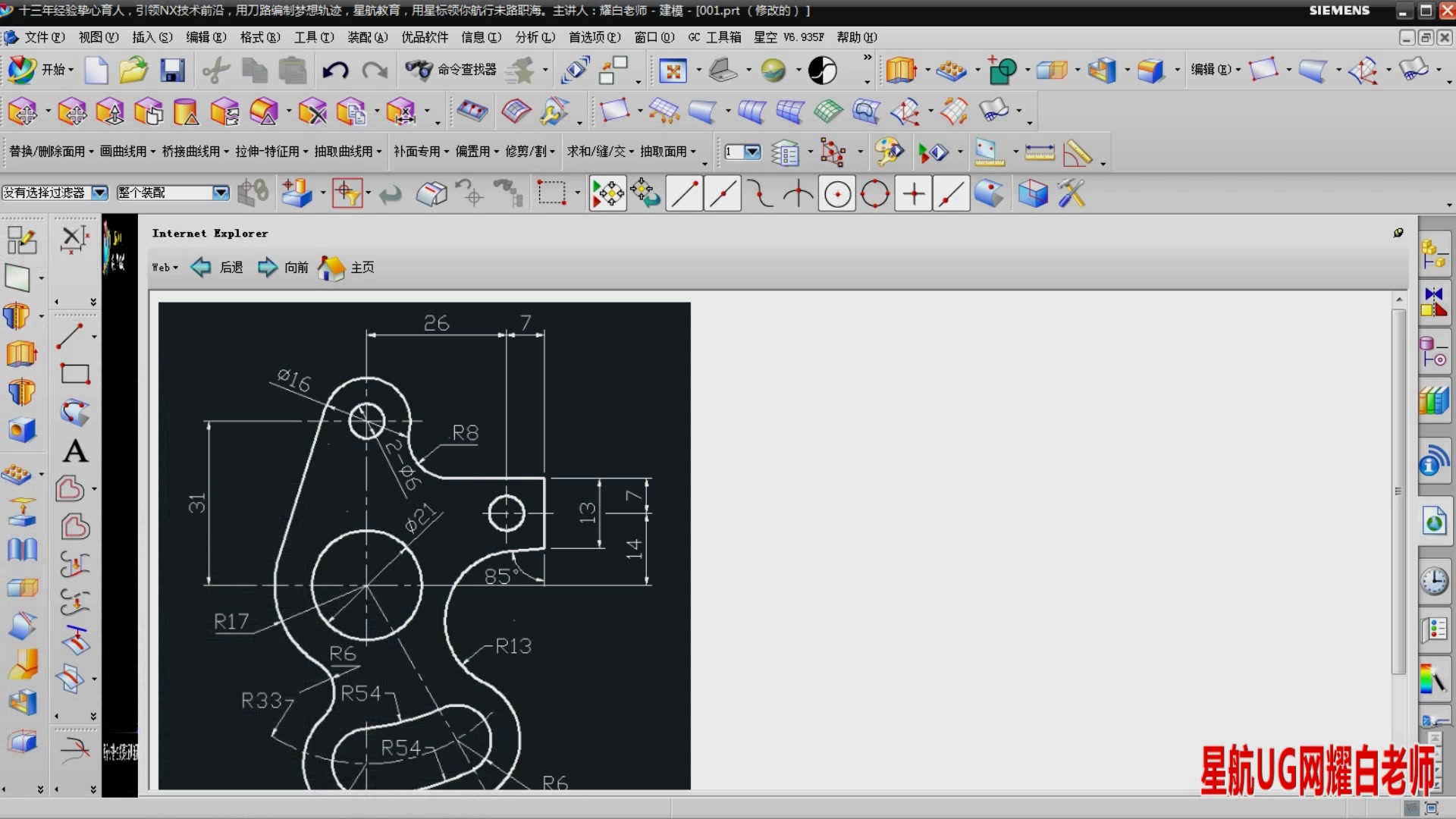Open the 插入 menu
1456x819 pixels.
point(152,37)
